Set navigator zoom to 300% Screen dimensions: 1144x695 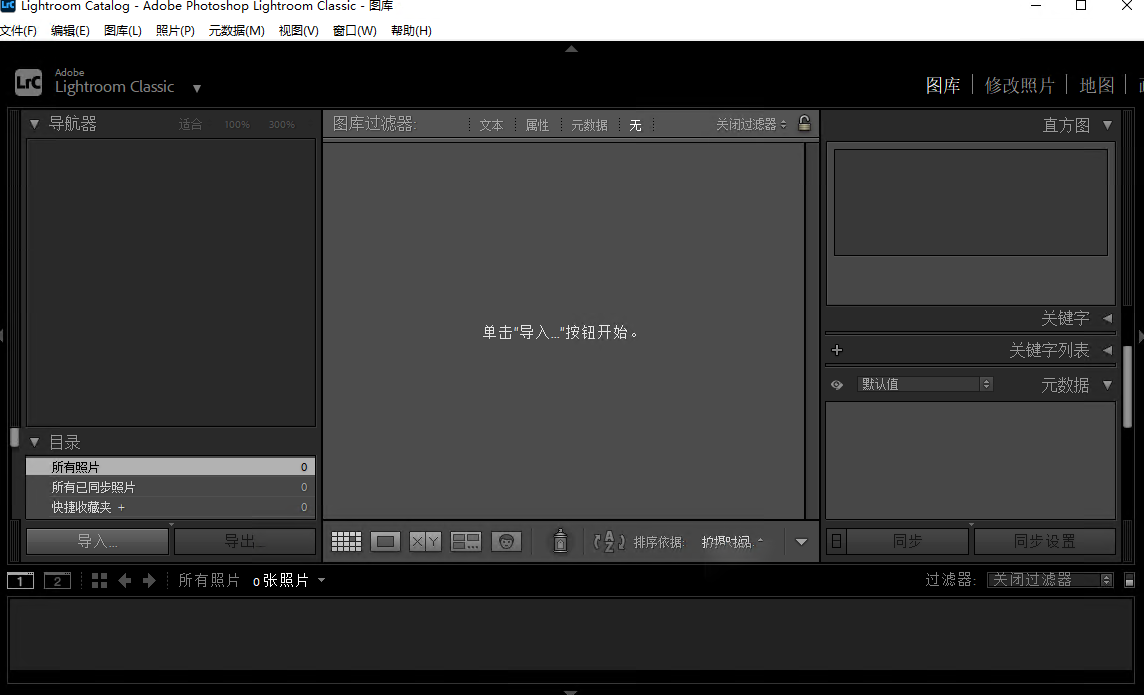point(282,125)
